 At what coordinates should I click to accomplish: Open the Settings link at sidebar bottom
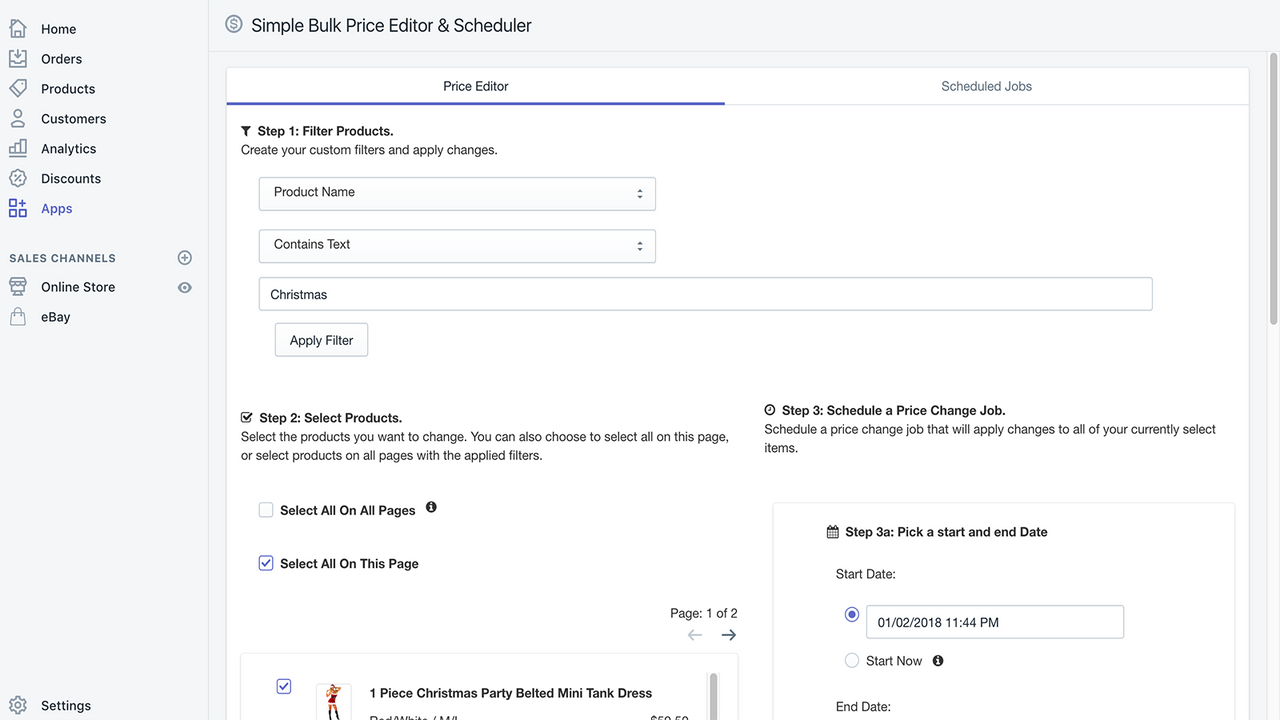pos(66,705)
